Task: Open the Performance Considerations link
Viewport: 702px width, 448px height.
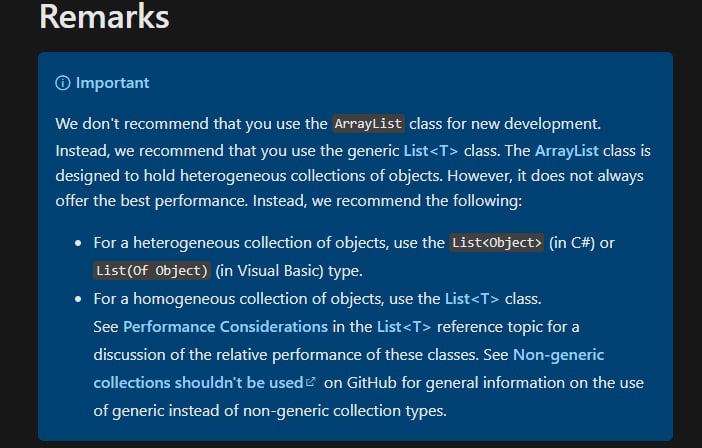Action: pos(225,327)
